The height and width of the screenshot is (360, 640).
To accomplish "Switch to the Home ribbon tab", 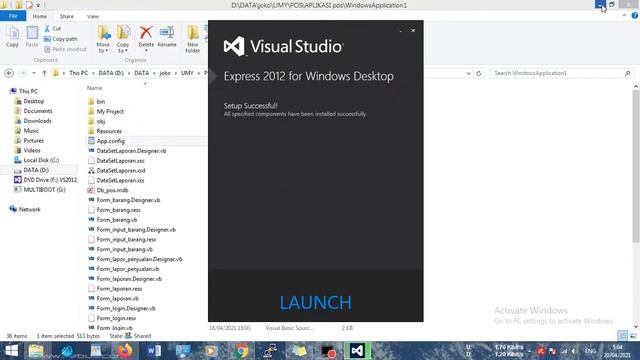I will [40, 16].
